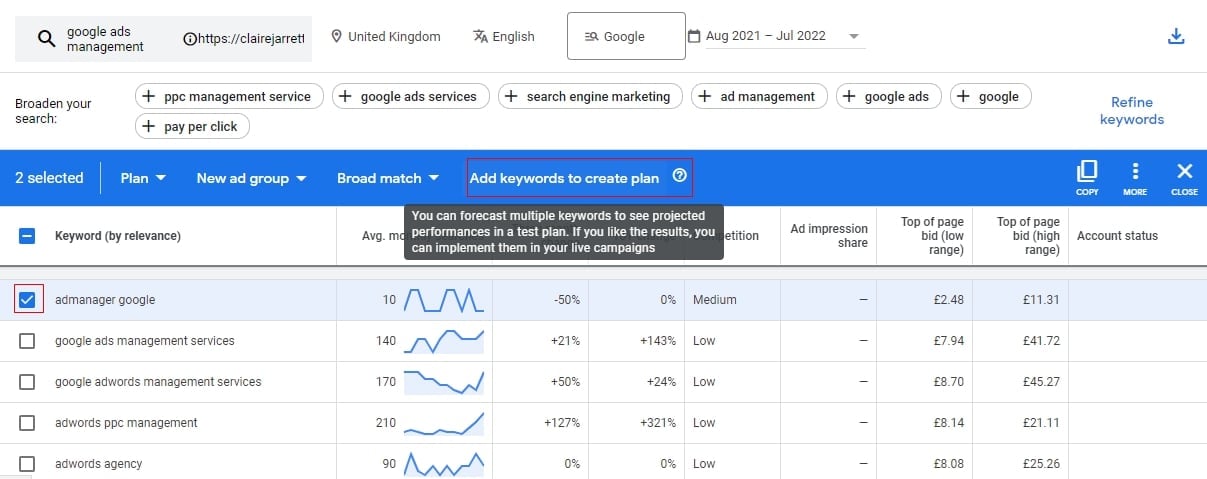The height and width of the screenshot is (479, 1207).
Task: Uncheck the admanager google keyword checkbox
Action: (x=28, y=299)
